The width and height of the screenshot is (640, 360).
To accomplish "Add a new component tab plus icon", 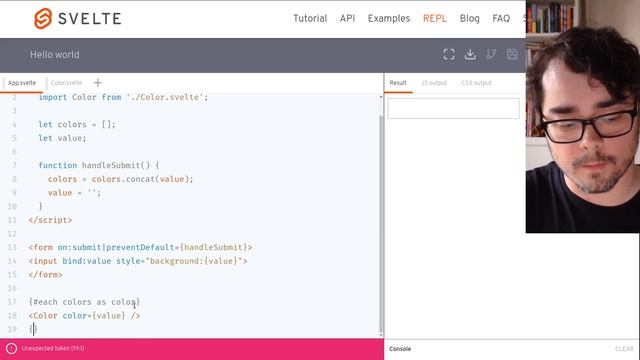I will pos(98,83).
